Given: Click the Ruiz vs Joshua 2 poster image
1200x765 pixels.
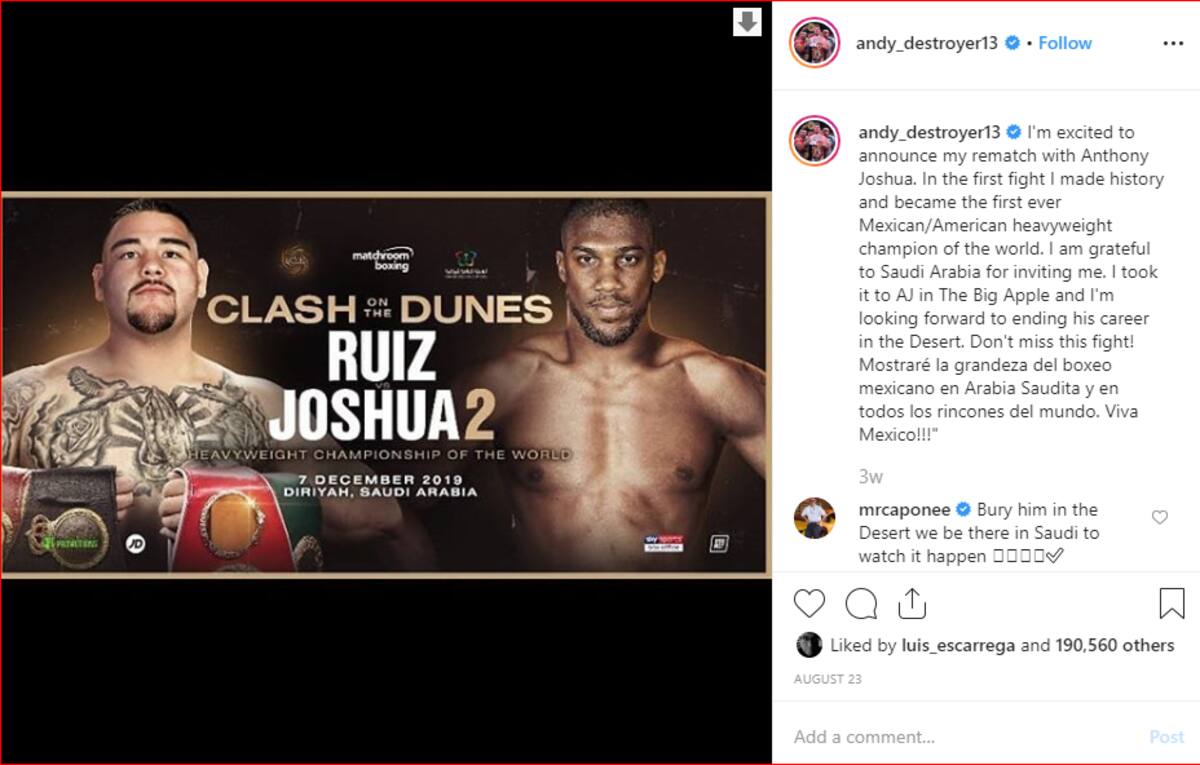Looking at the screenshot, I should 386,385.
